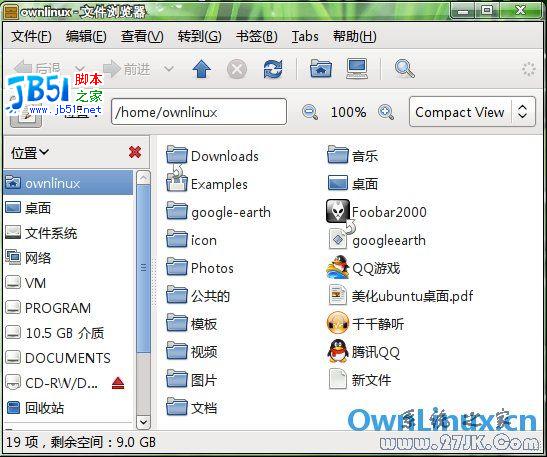Click the 前进 forward button

[127, 69]
